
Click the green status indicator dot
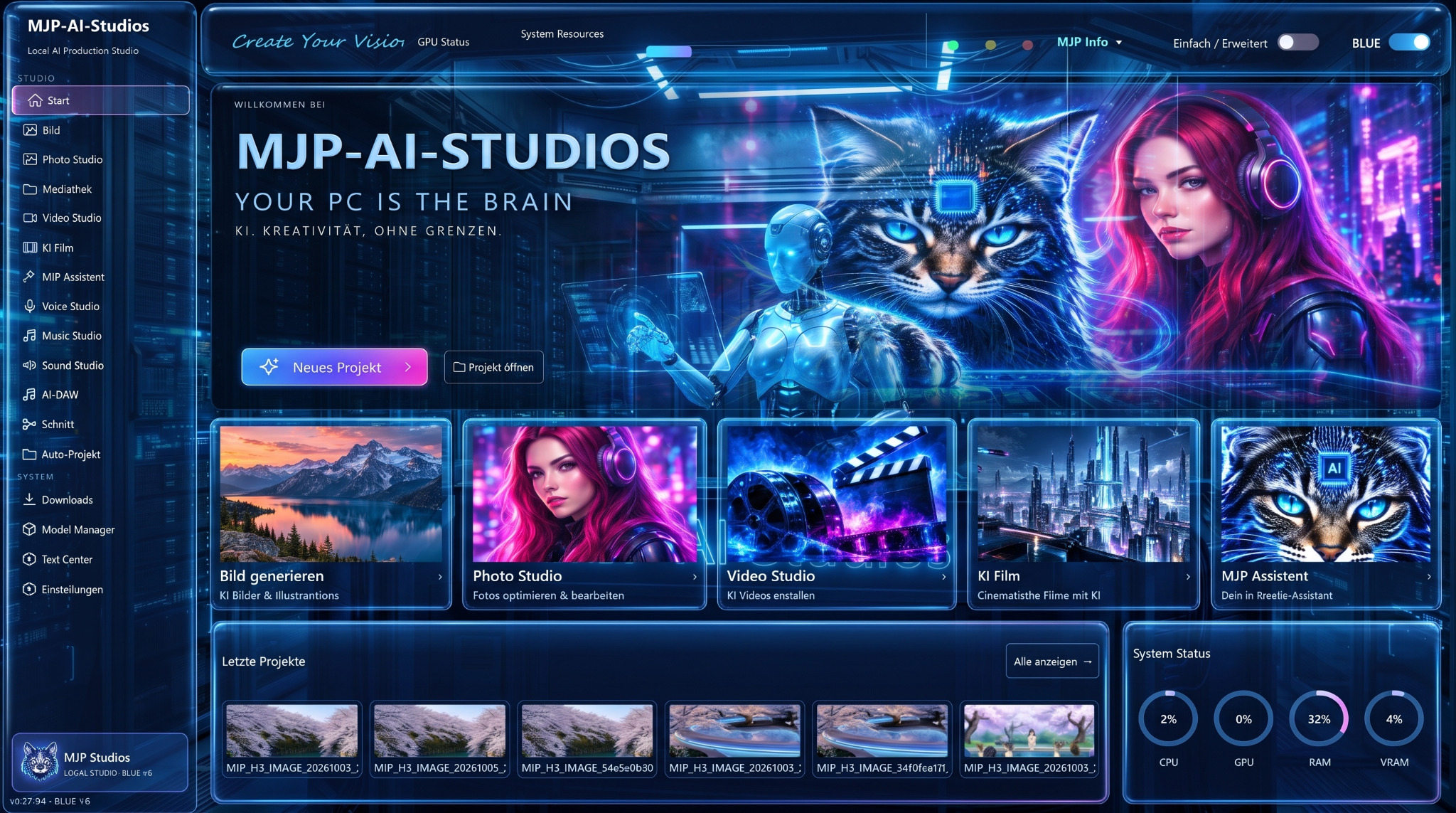(x=953, y=45)
